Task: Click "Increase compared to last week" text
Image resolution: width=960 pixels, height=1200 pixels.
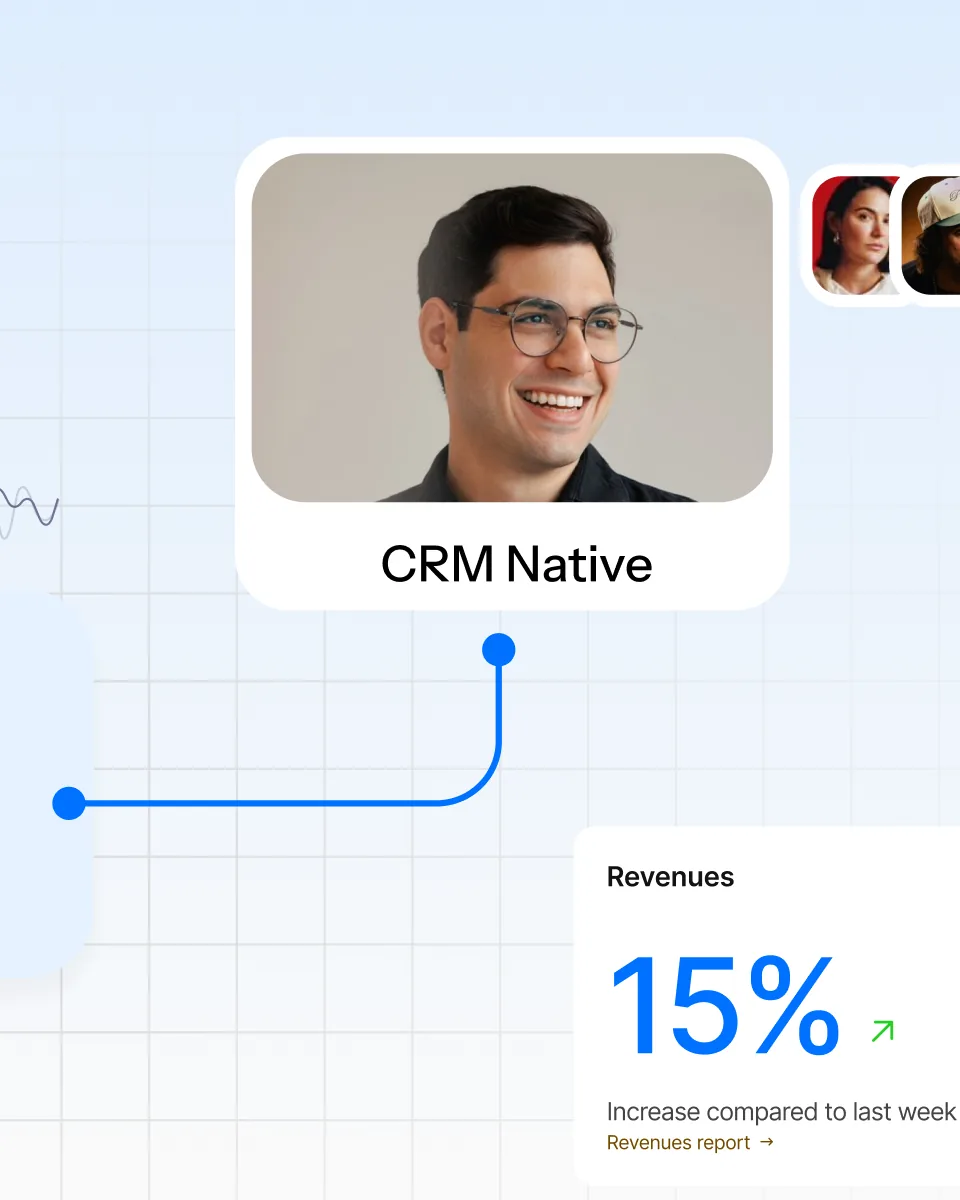Action: [x=781, y=1112]
